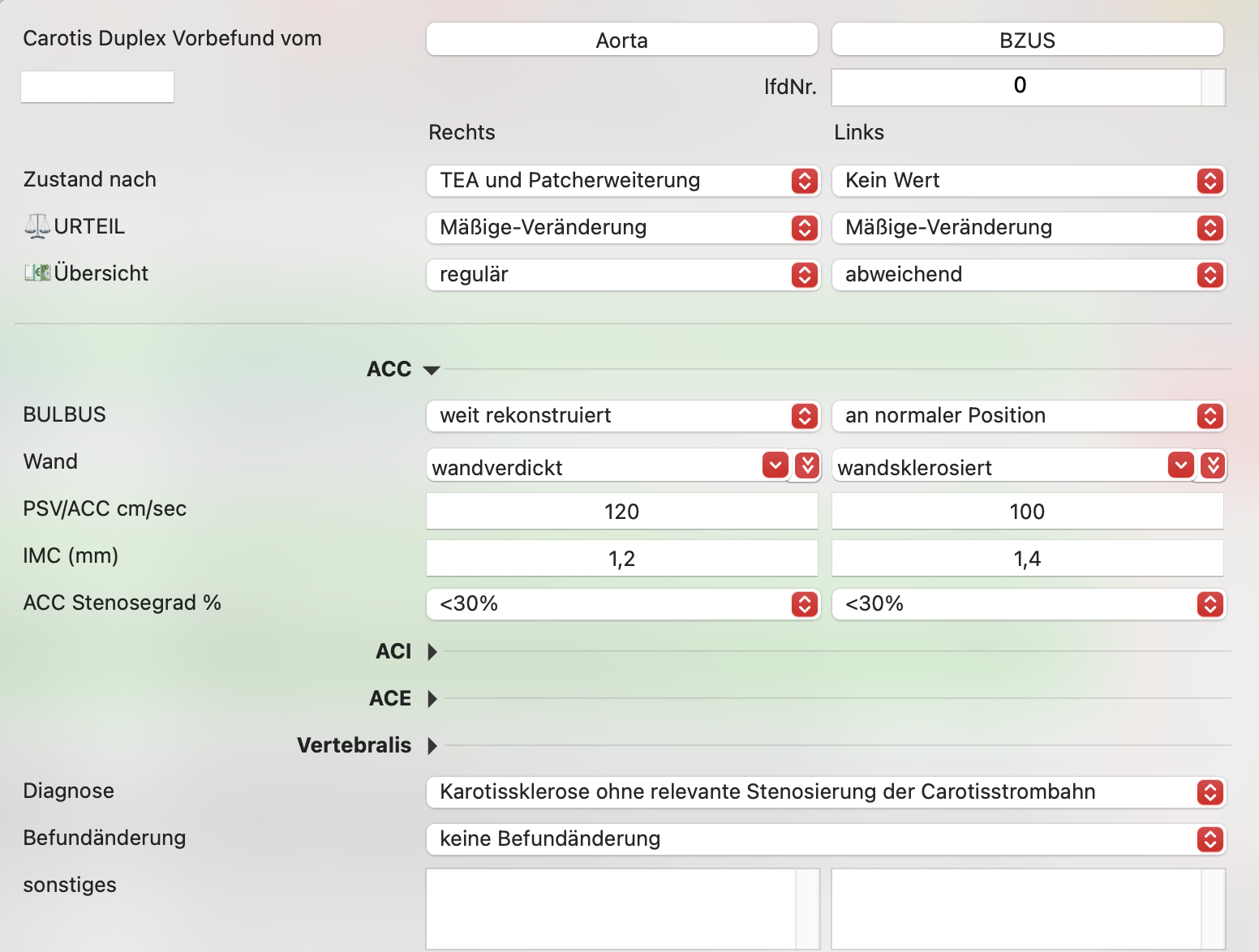The height and width of the screenshot is (952, 1259).
Task: Open 'TEA und Patcherweiterung' dropdown
Action: coord(623,181)
